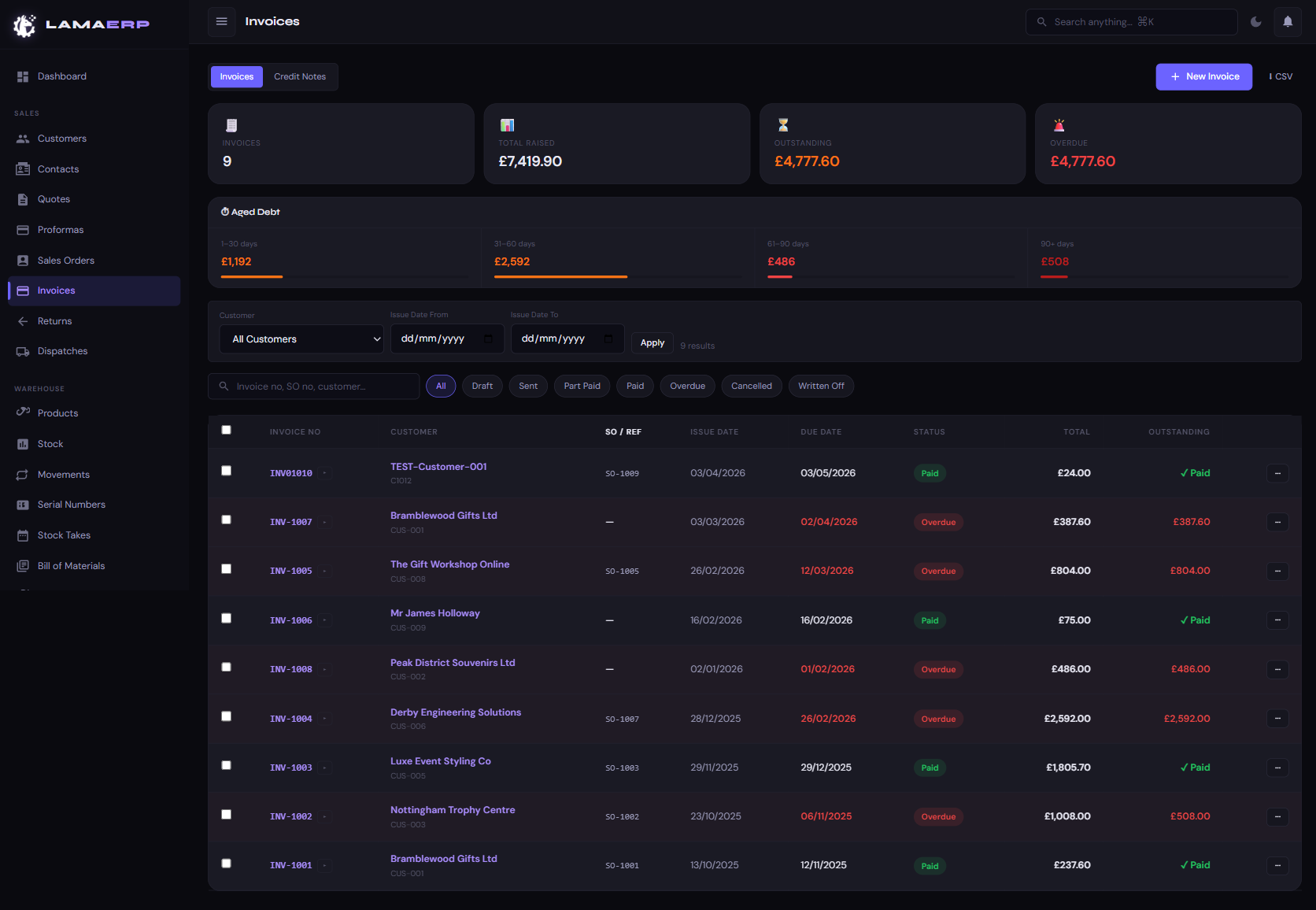Click the Dashboard sidebar icon
This screenshot has width=1316, height=910.
pos(23,76)
